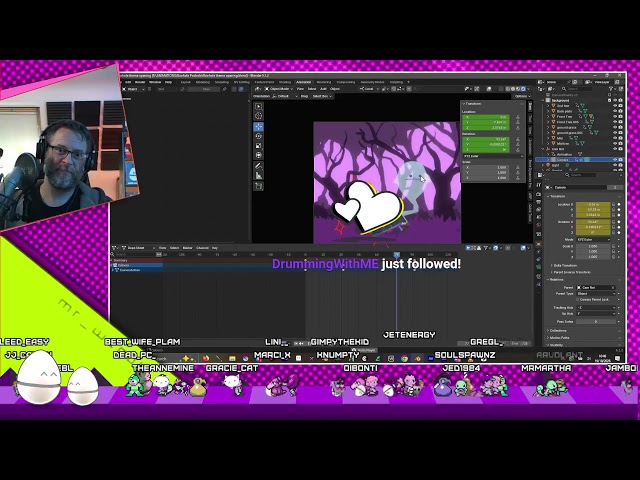Screen dimensions: 640x480
Task: Click the Pass Index value slider
Action: coord(596,322)
